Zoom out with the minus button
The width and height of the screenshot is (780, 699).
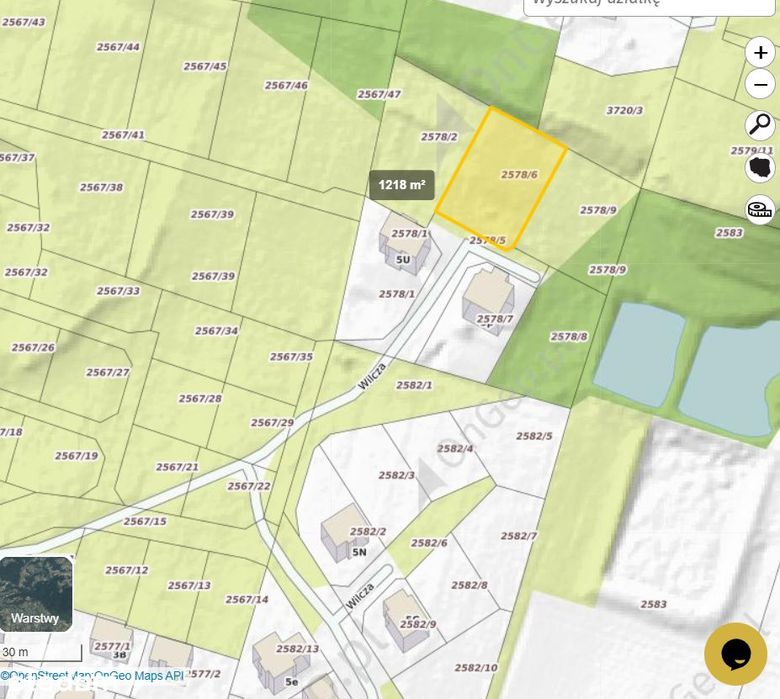point(760,85)
